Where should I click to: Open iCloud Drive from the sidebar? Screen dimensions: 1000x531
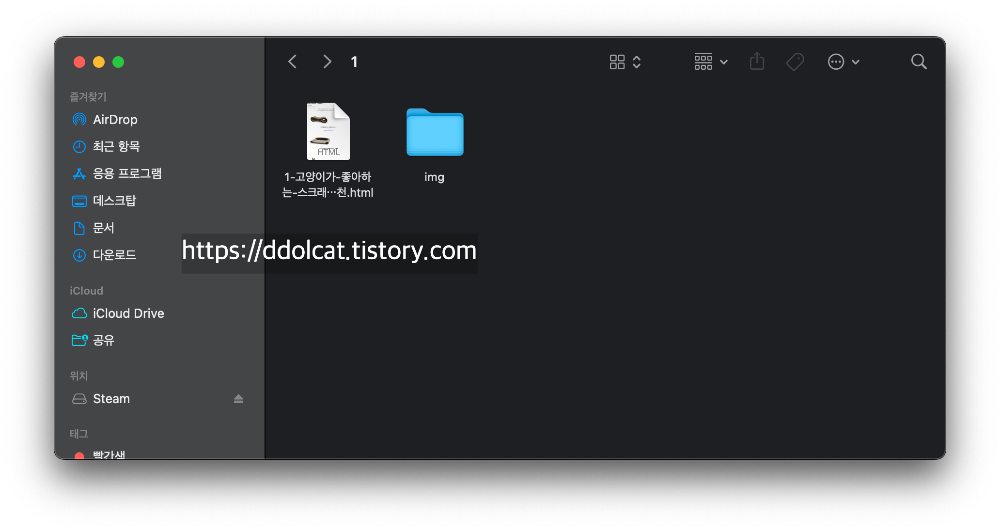click(x=128, y=314)
